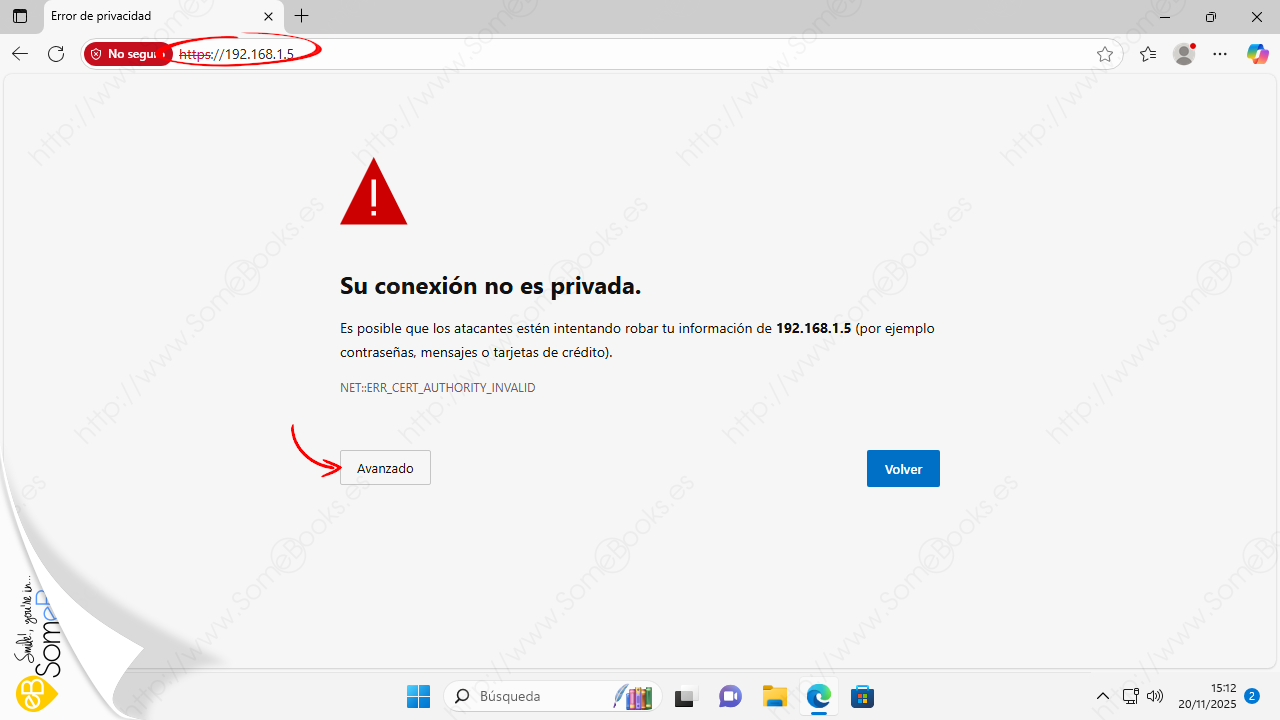Click the browser back arrow
1280x720 pixels.
pyautogui.click(x=20, y=54)
